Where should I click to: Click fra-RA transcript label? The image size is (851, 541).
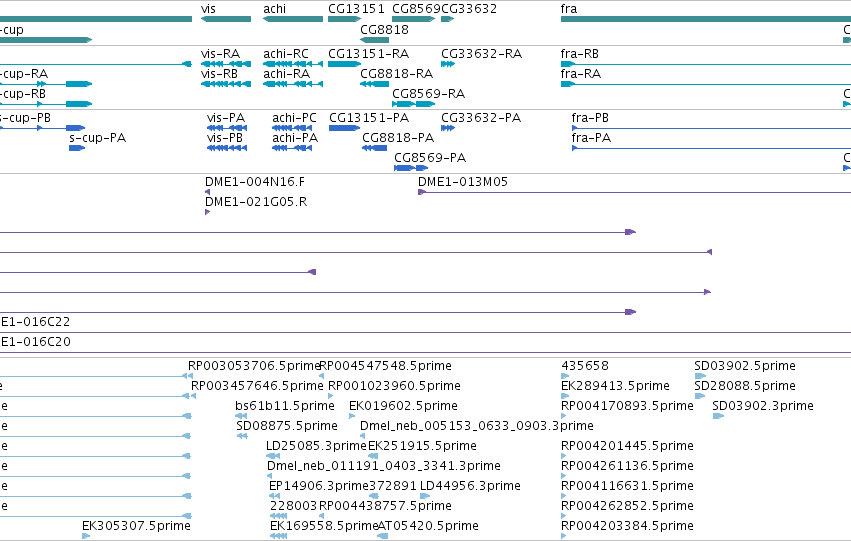point(581,74)
